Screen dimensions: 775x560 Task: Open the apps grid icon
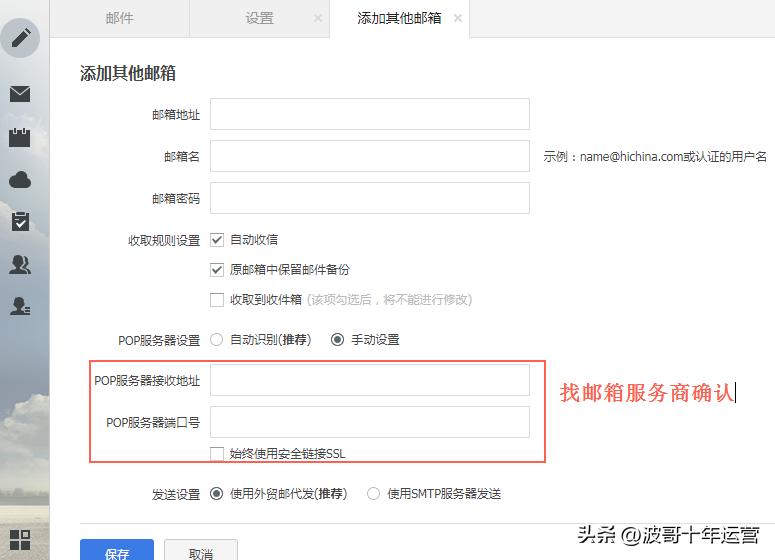tap(20, 540)
